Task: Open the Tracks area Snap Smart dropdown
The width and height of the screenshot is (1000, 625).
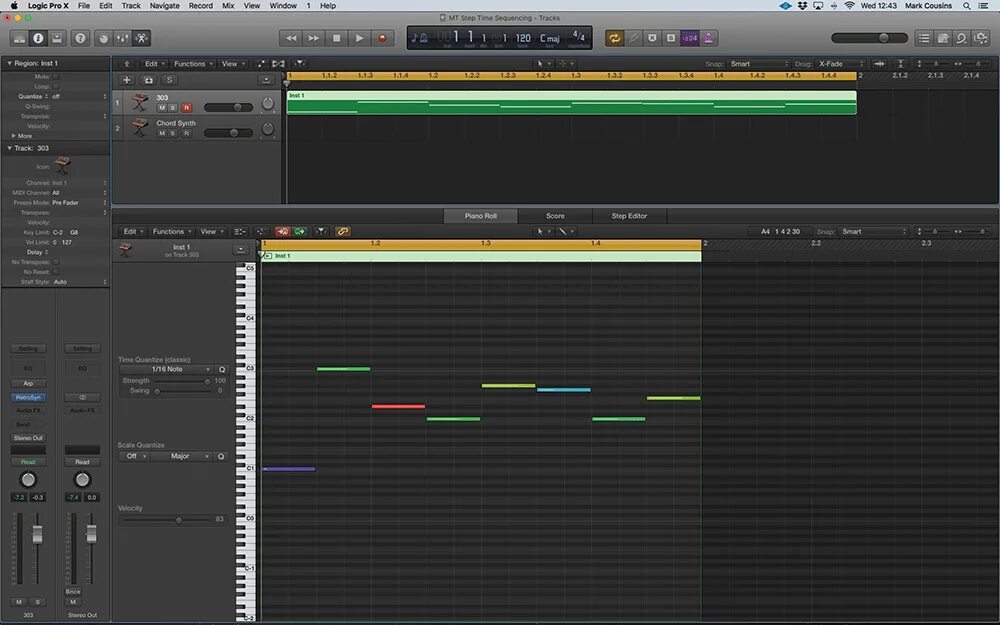Action: (x=759, y=64)
